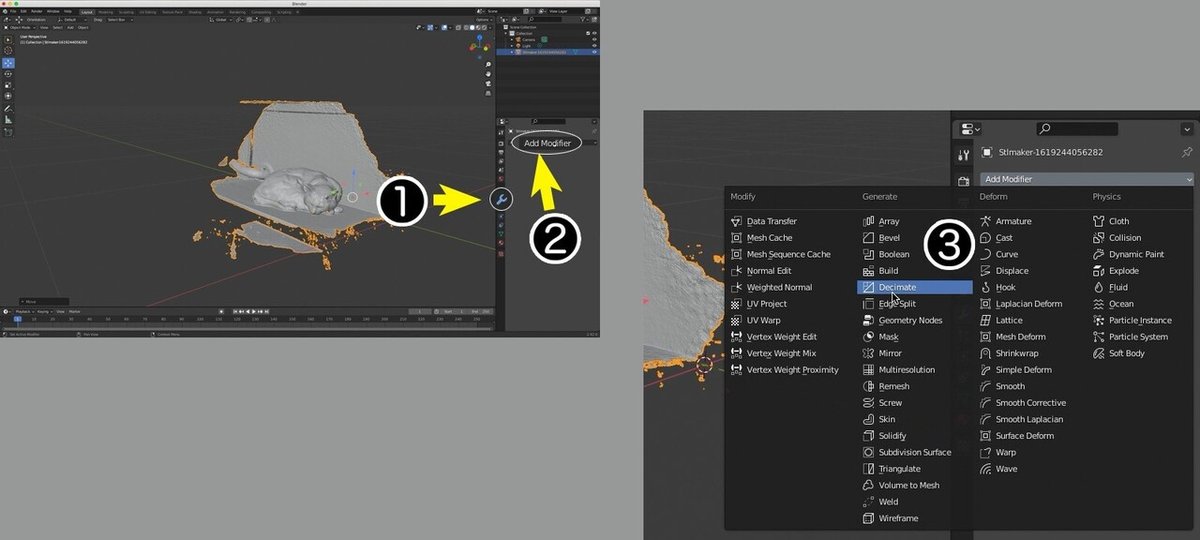Switch viewport shading to Rendered mode
1200x540 pixels.
484,27
